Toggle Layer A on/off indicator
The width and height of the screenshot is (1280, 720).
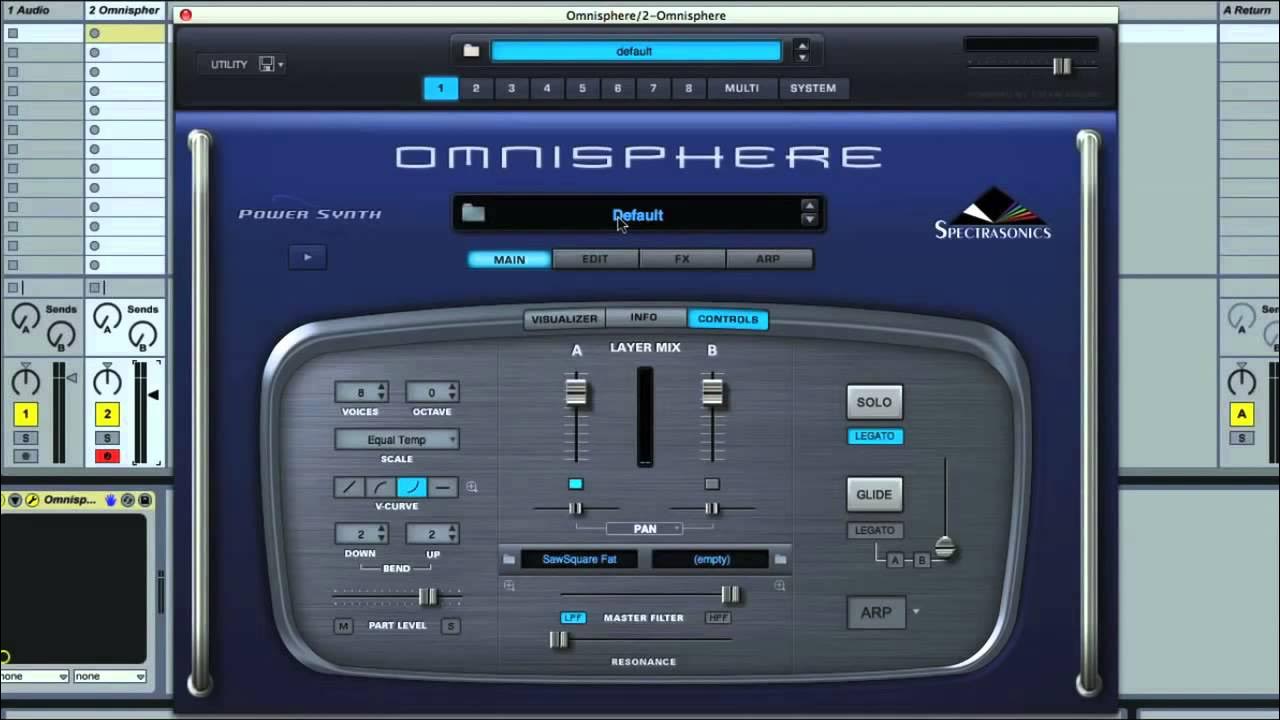pyautogui.click(x=575, y=484)
